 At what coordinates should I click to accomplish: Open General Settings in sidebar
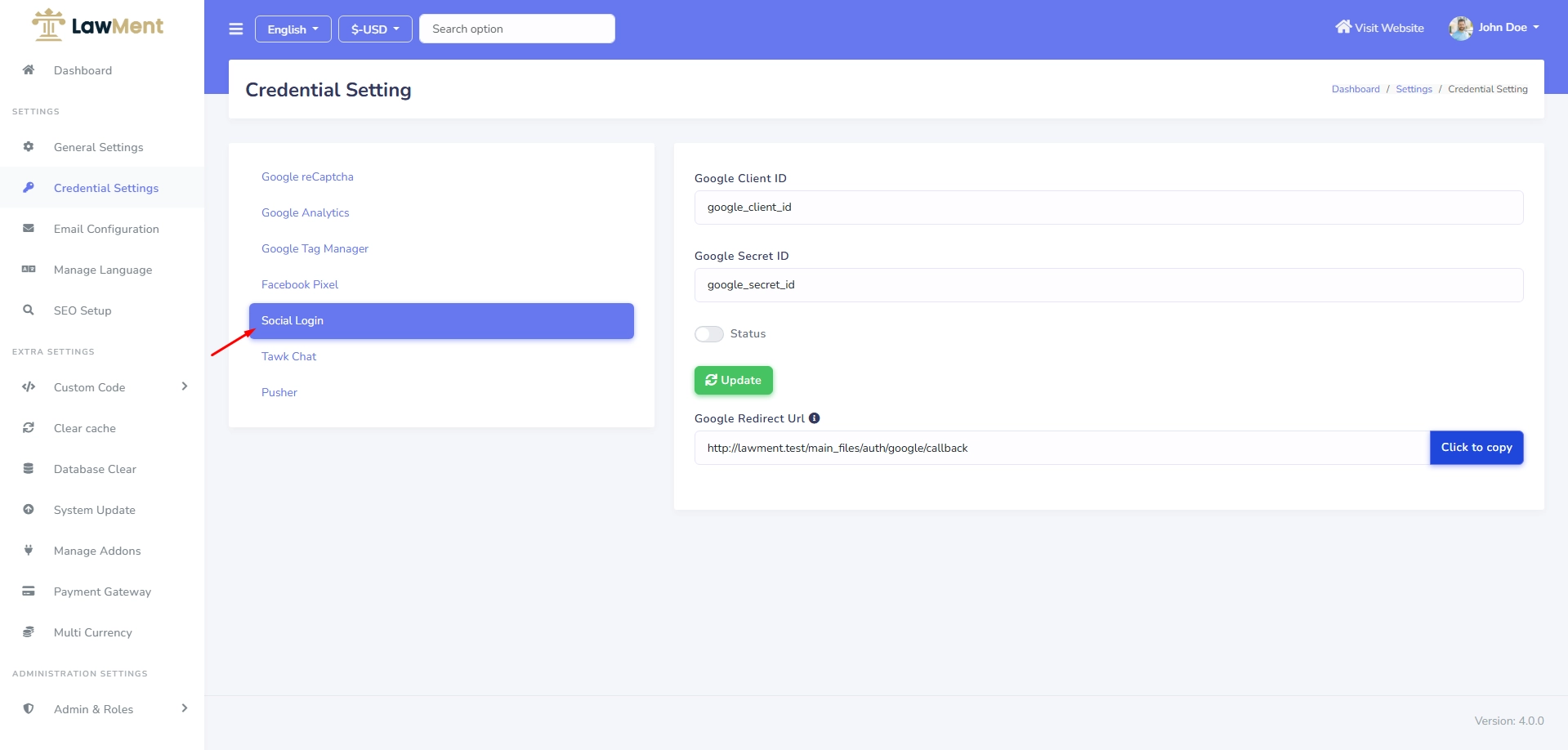click(102, 147)
